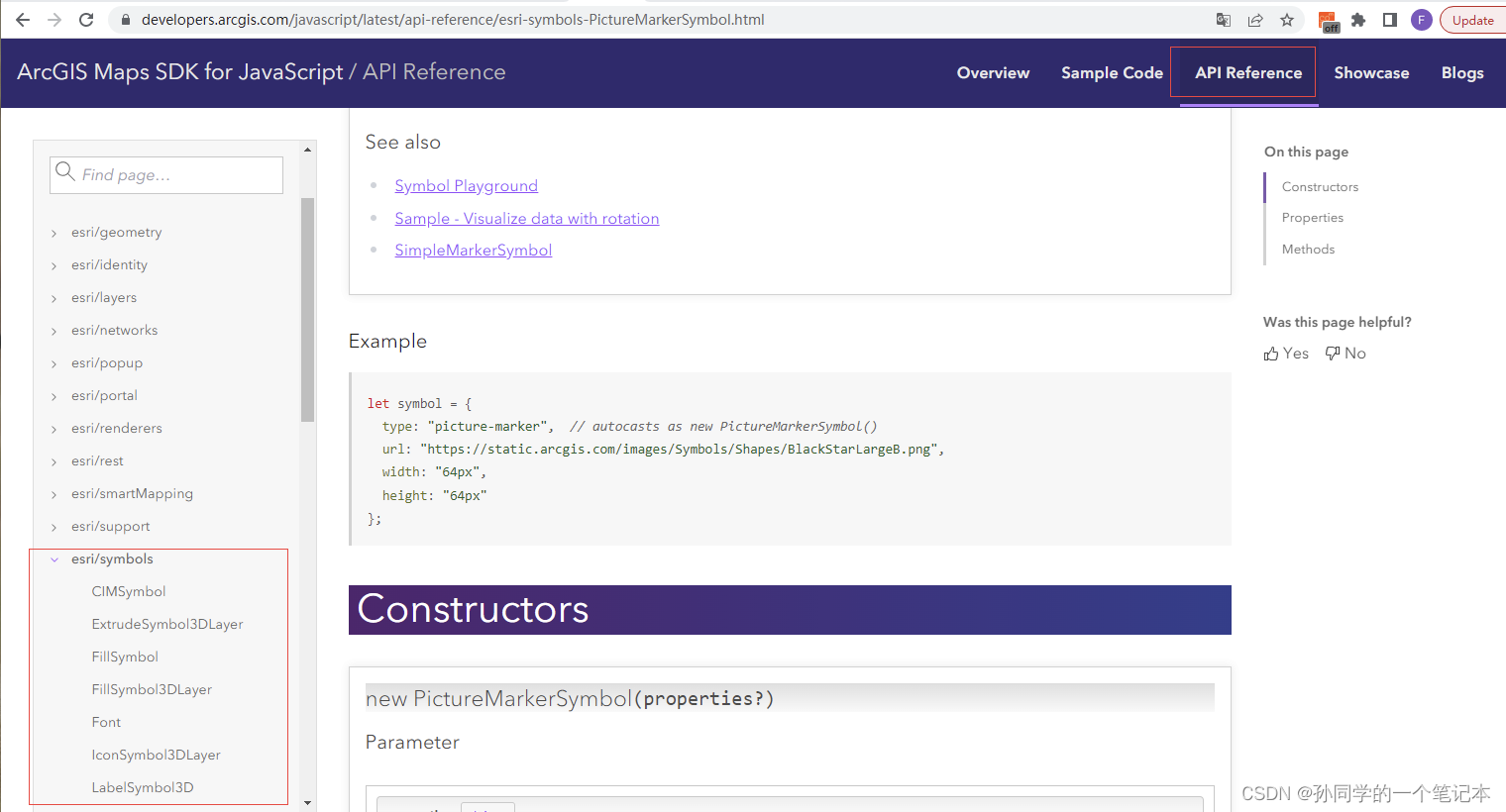Jump to Properties in On this page
Image resolution: width=1506 pixels, height=812 pixels.
[x=1312, y=218]
